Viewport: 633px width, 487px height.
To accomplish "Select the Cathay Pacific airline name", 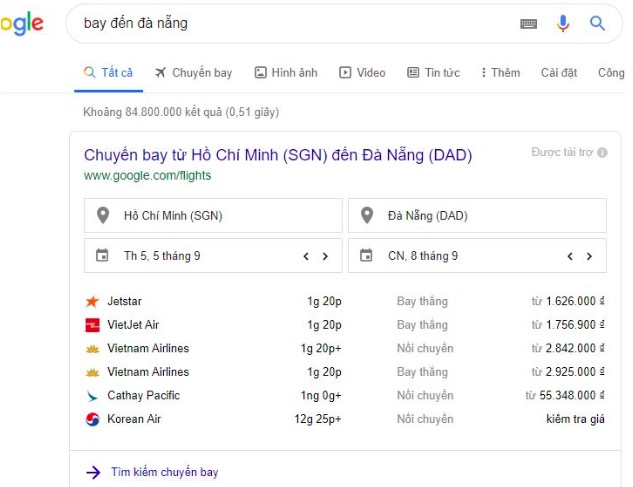I will coord(144,395).
